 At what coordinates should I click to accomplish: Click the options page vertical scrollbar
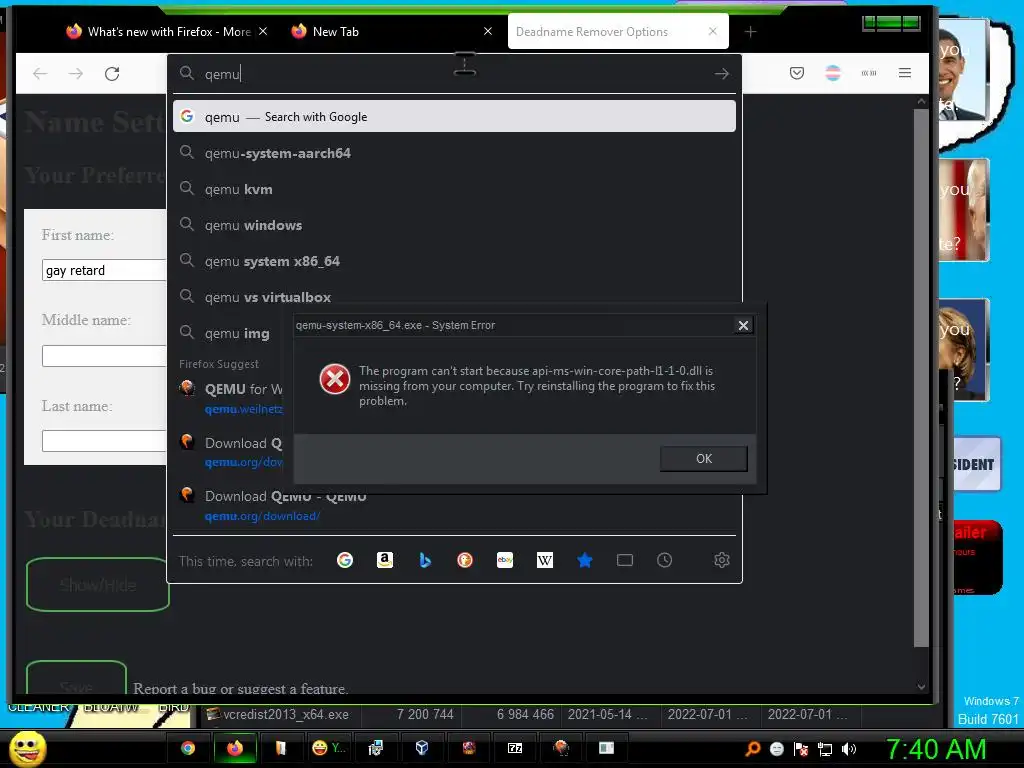tap(921, 377)
